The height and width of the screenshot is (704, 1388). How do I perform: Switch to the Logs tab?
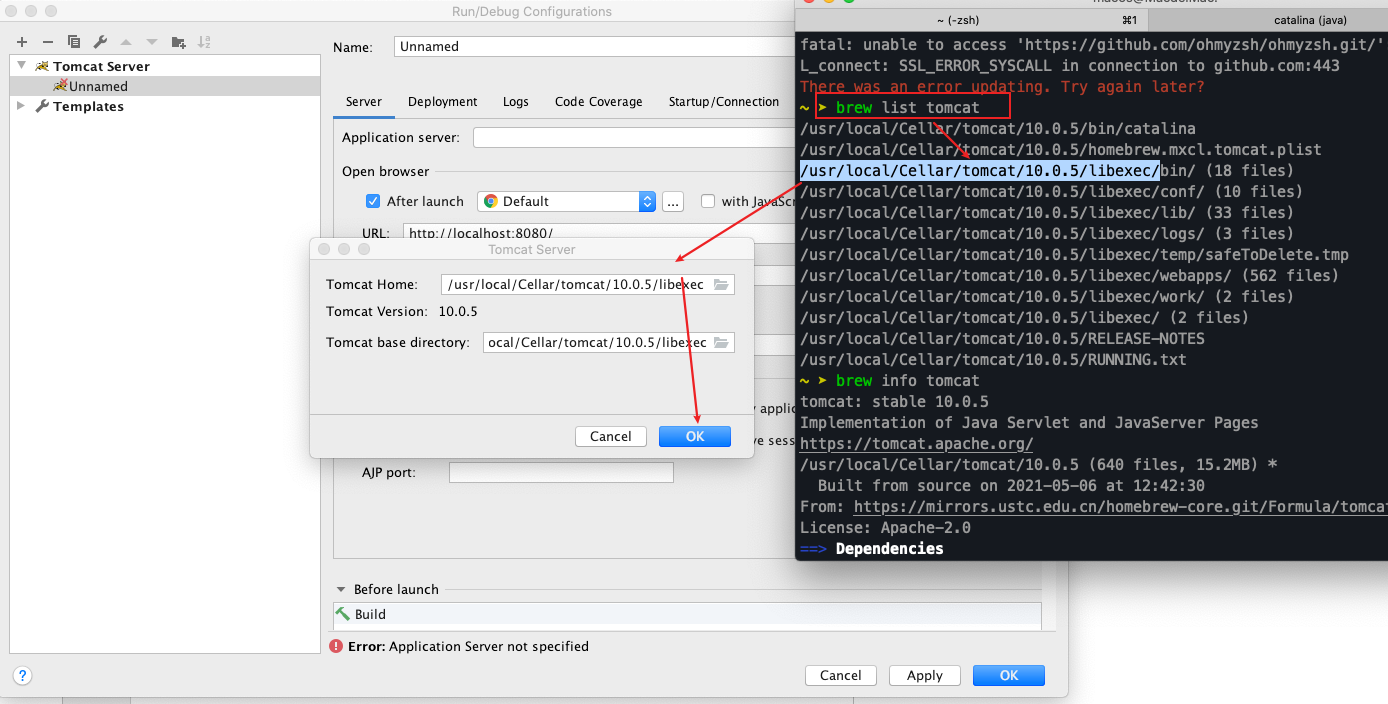tap(516, 102)
